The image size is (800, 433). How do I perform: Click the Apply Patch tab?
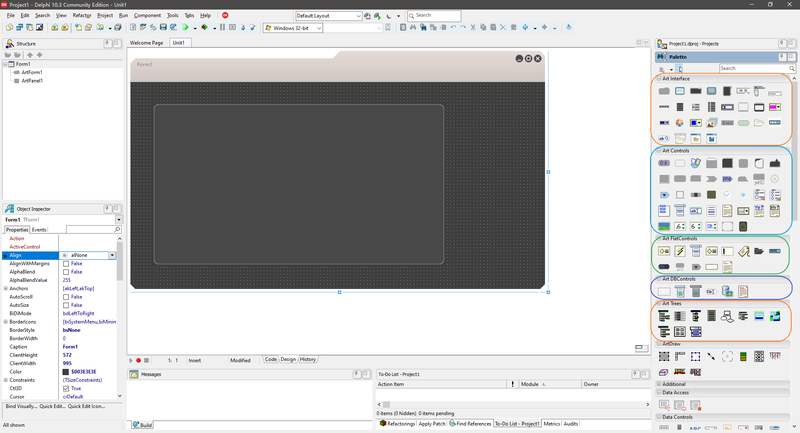point(432,424)
